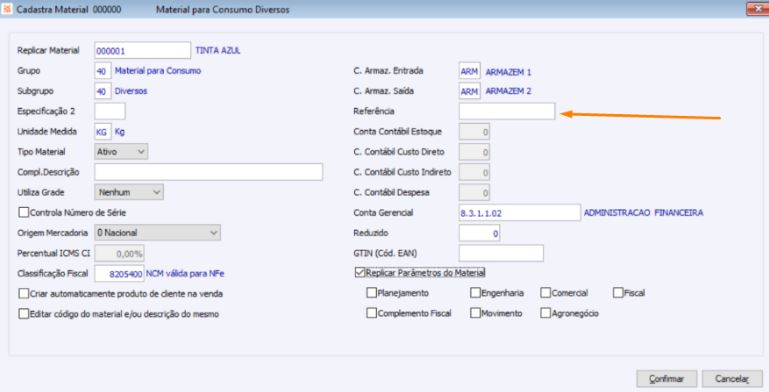This screenshot has height=392, width=769.
Task: Click the ARMAZEM 2 label
Action: (508, 91)
